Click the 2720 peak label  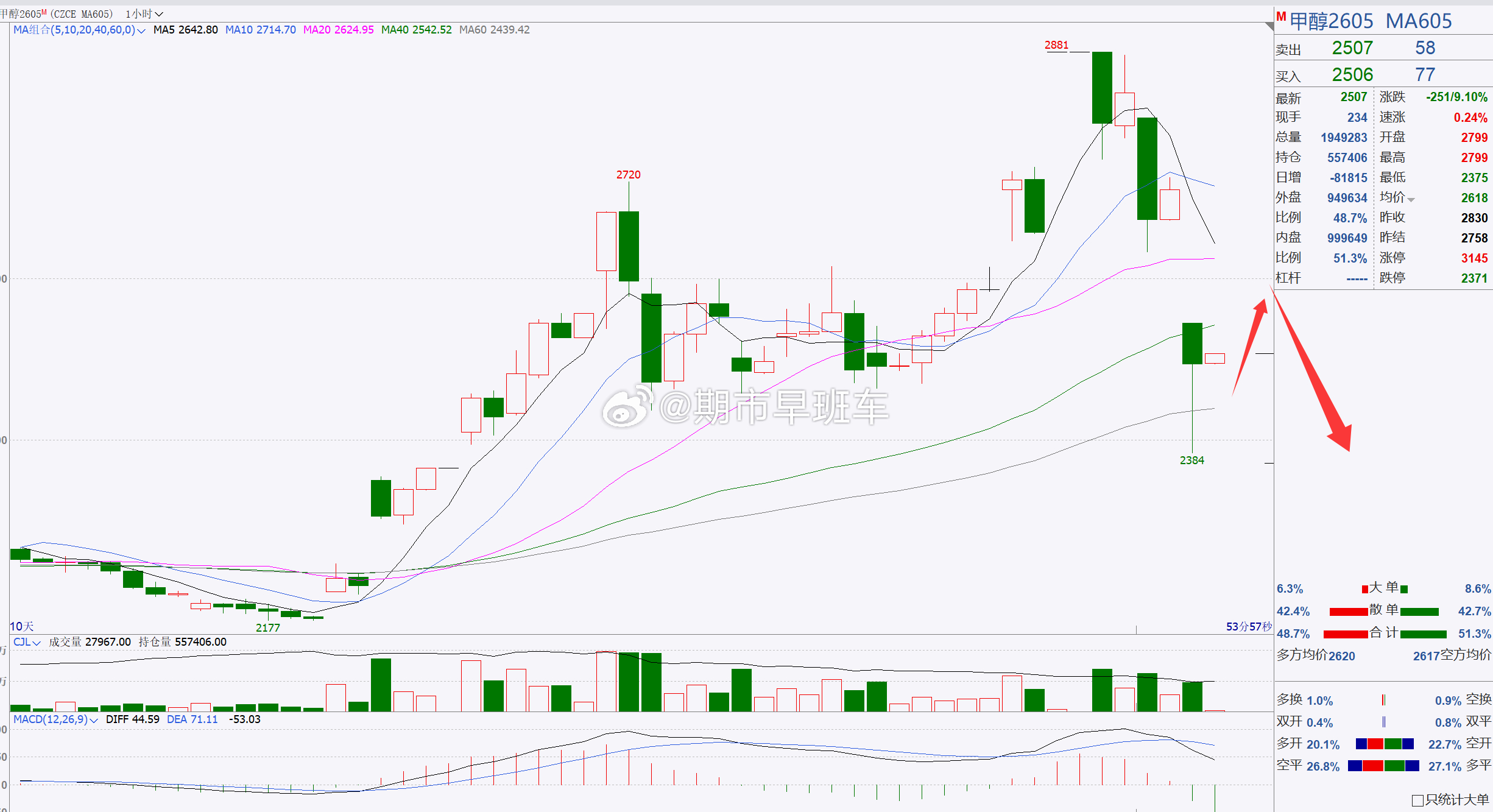628,175
